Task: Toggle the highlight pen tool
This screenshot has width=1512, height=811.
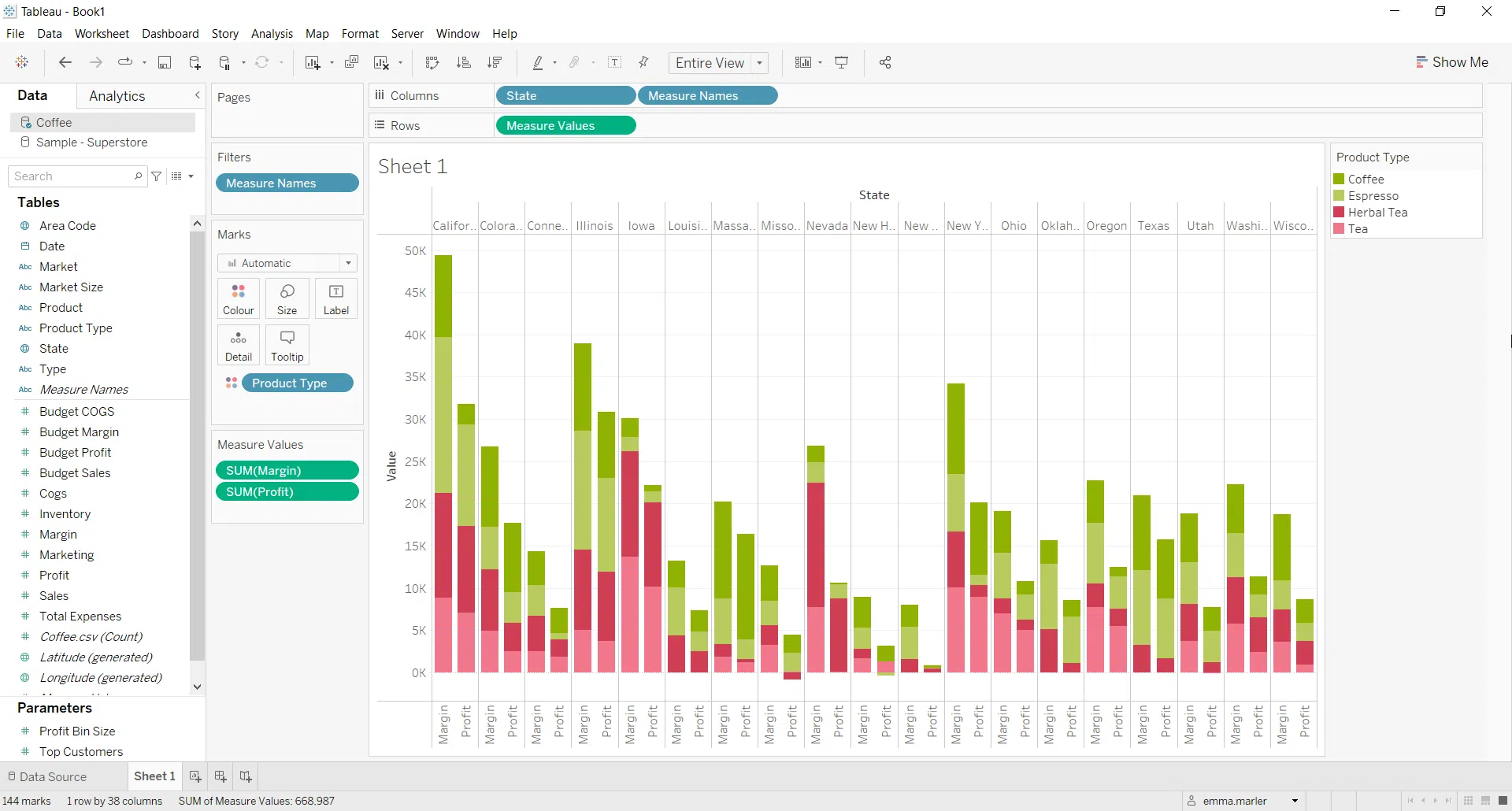Action: tap(539, 62)
